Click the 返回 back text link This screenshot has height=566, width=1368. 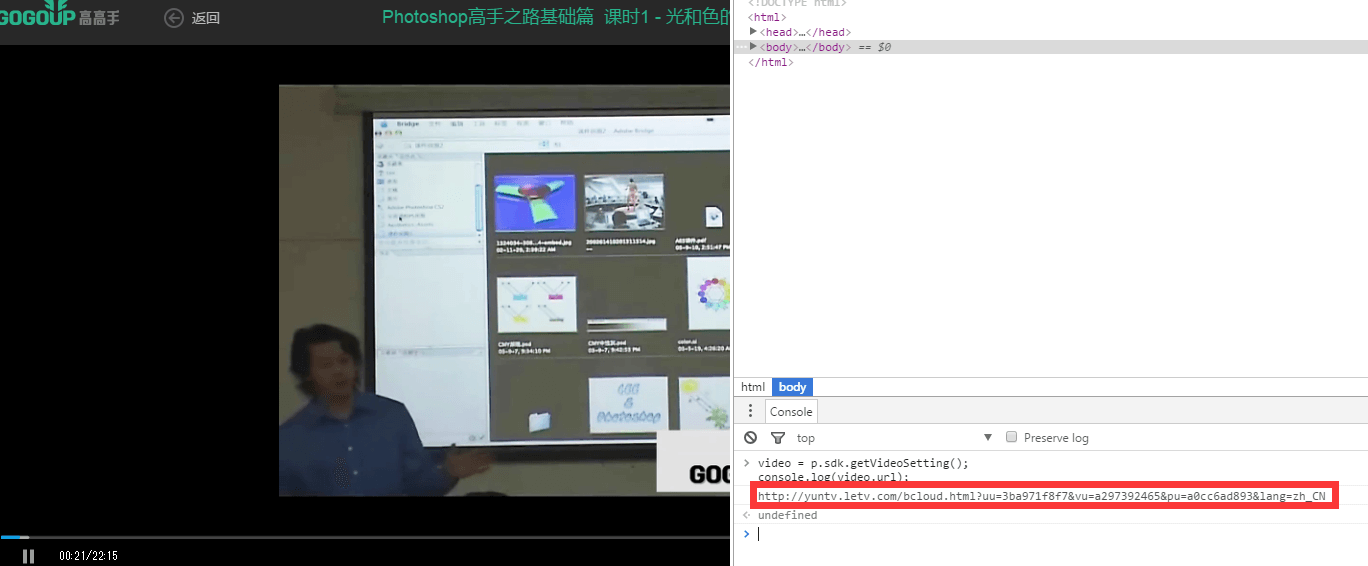tap(206, 18)
